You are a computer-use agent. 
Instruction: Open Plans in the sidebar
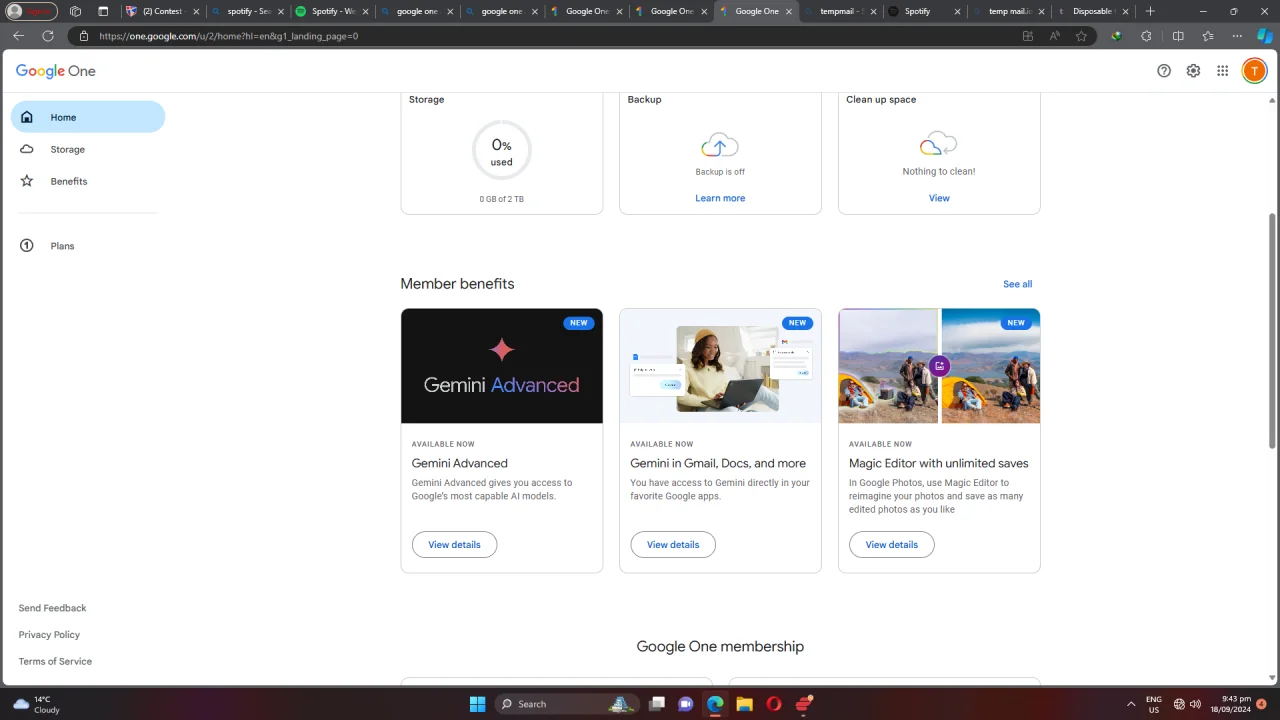(x=88, y=246)
